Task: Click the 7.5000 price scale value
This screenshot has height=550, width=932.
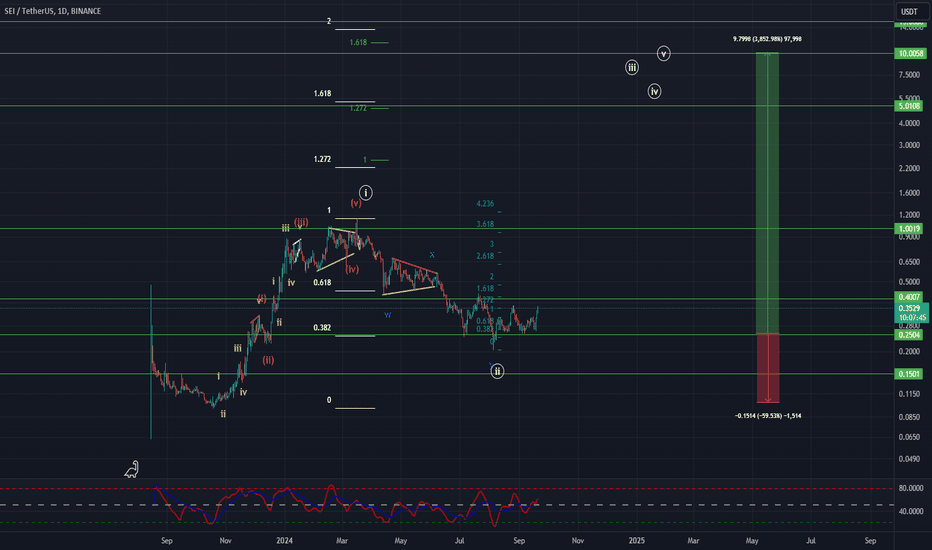Action: (x=909, y=75)
